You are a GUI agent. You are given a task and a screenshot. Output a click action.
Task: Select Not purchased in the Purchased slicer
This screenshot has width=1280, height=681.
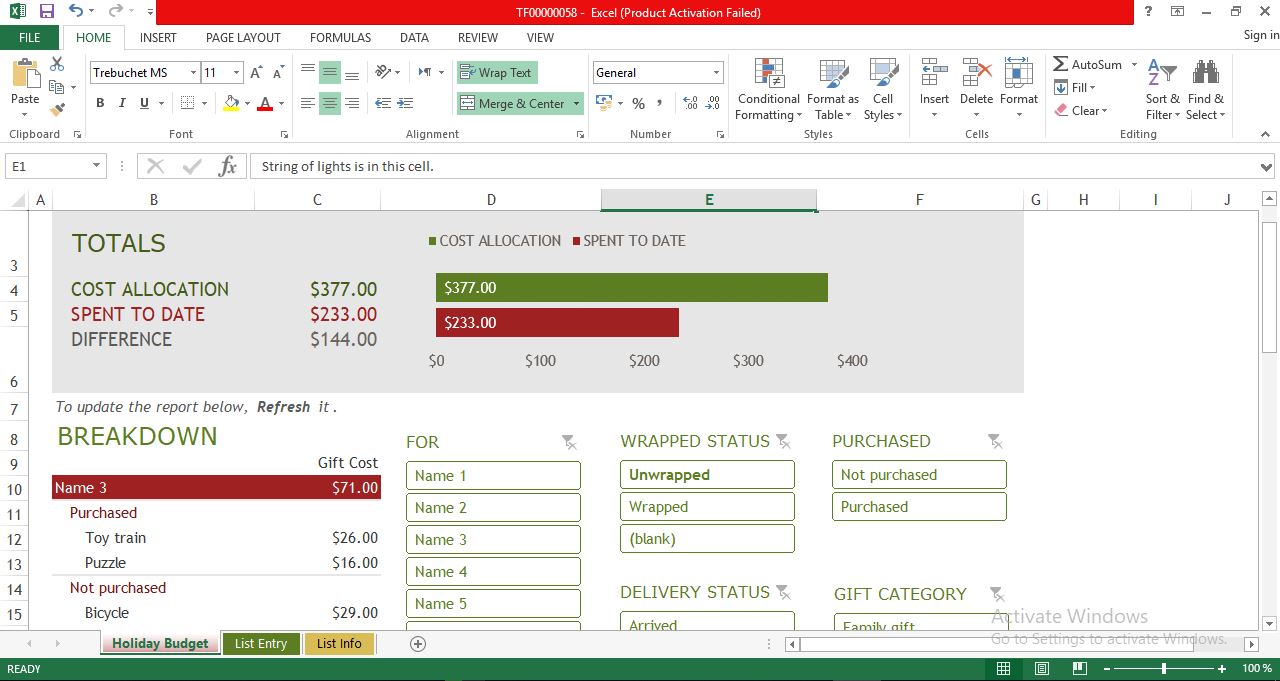tap(918, 474)
